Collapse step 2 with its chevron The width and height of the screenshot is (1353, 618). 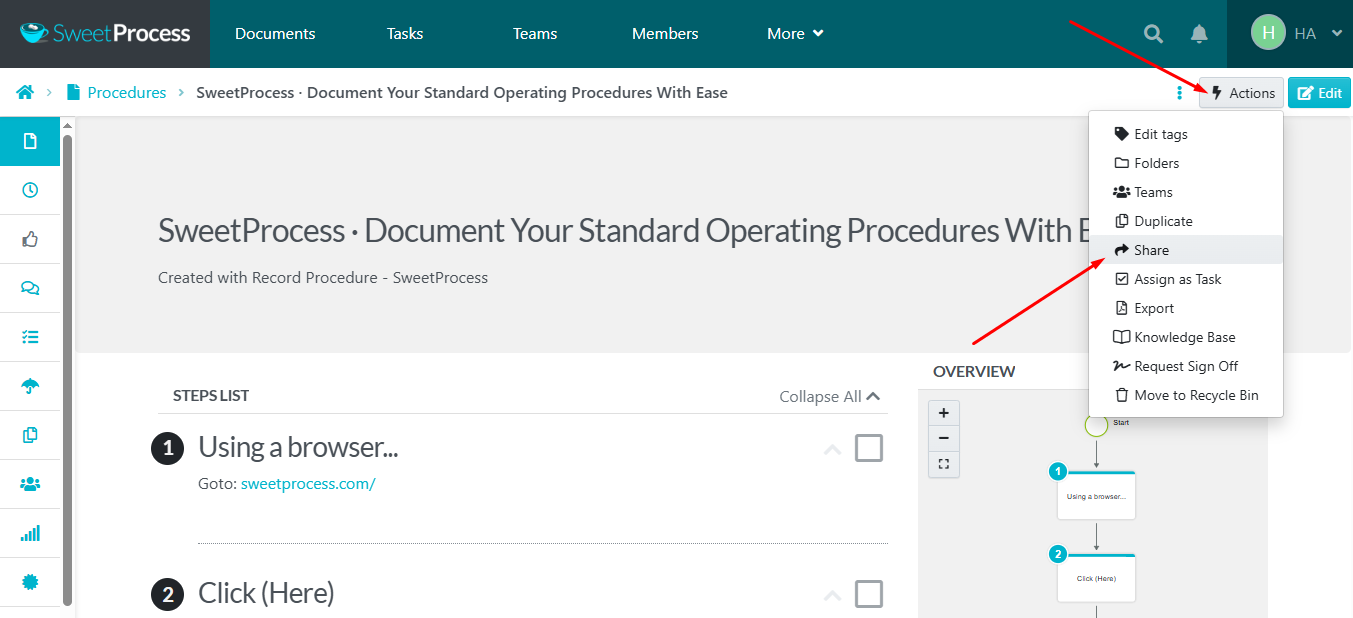click(x=832, y=596)
